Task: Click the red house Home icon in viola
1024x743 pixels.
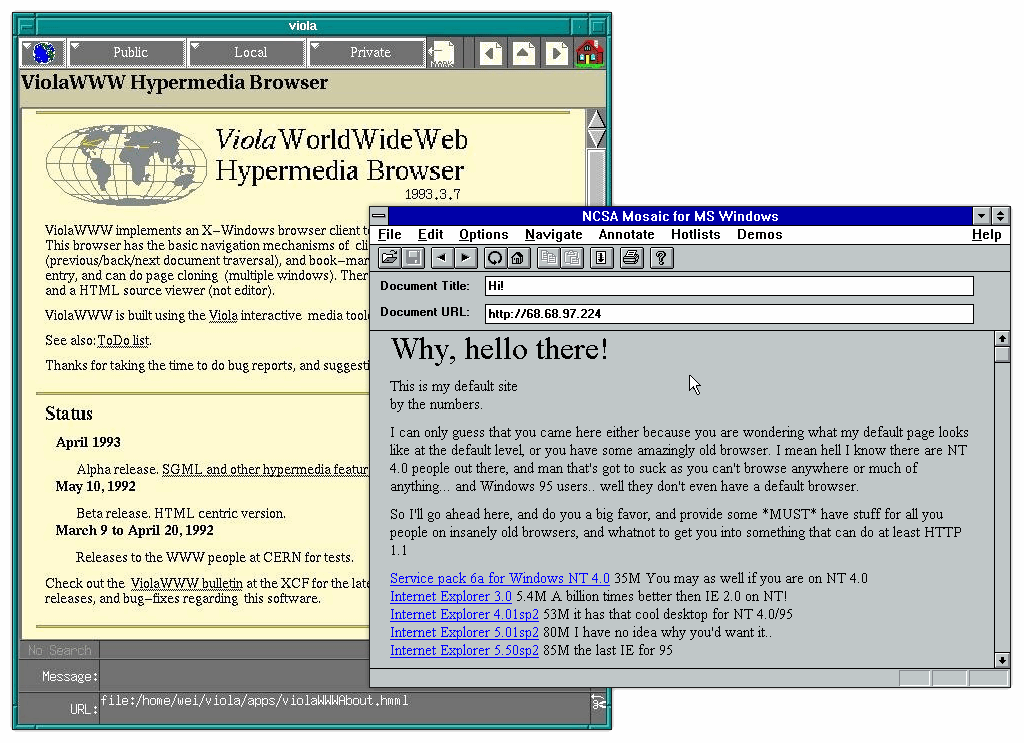Action: click(590, 53)
